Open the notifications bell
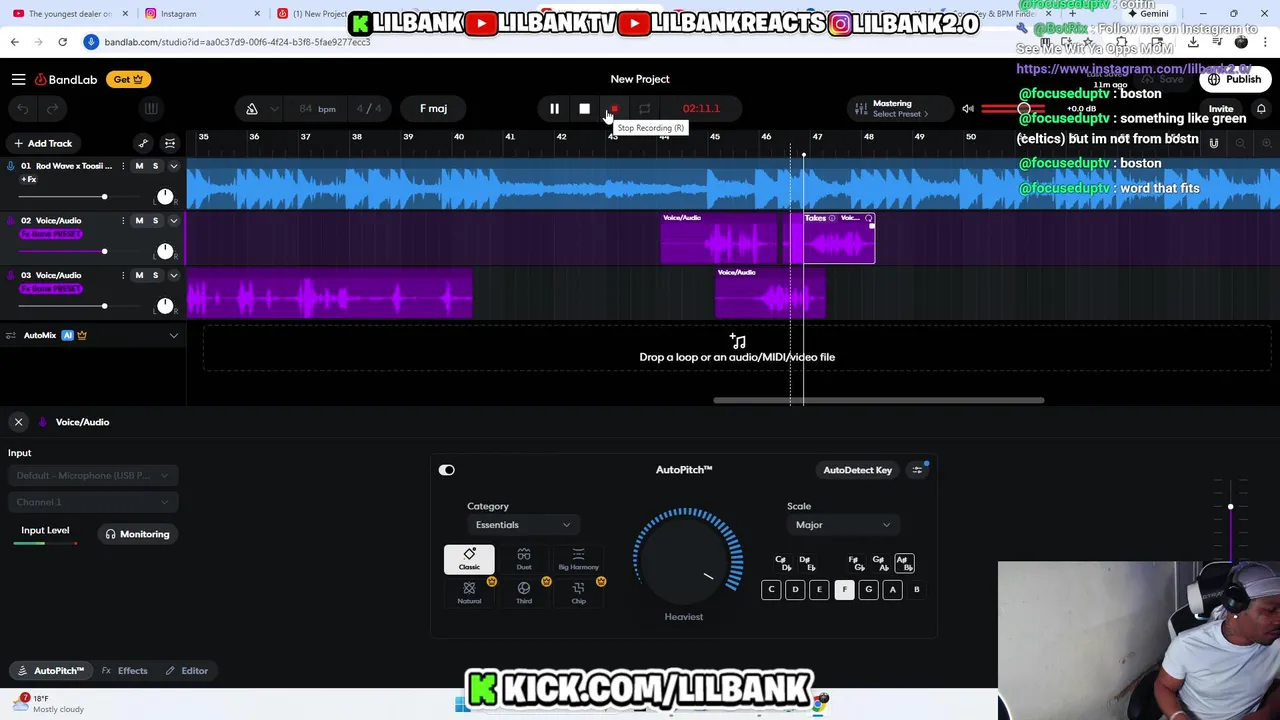Image resolution: width=1280 pixels, height=720 pixels. [x=1261, y=108]
